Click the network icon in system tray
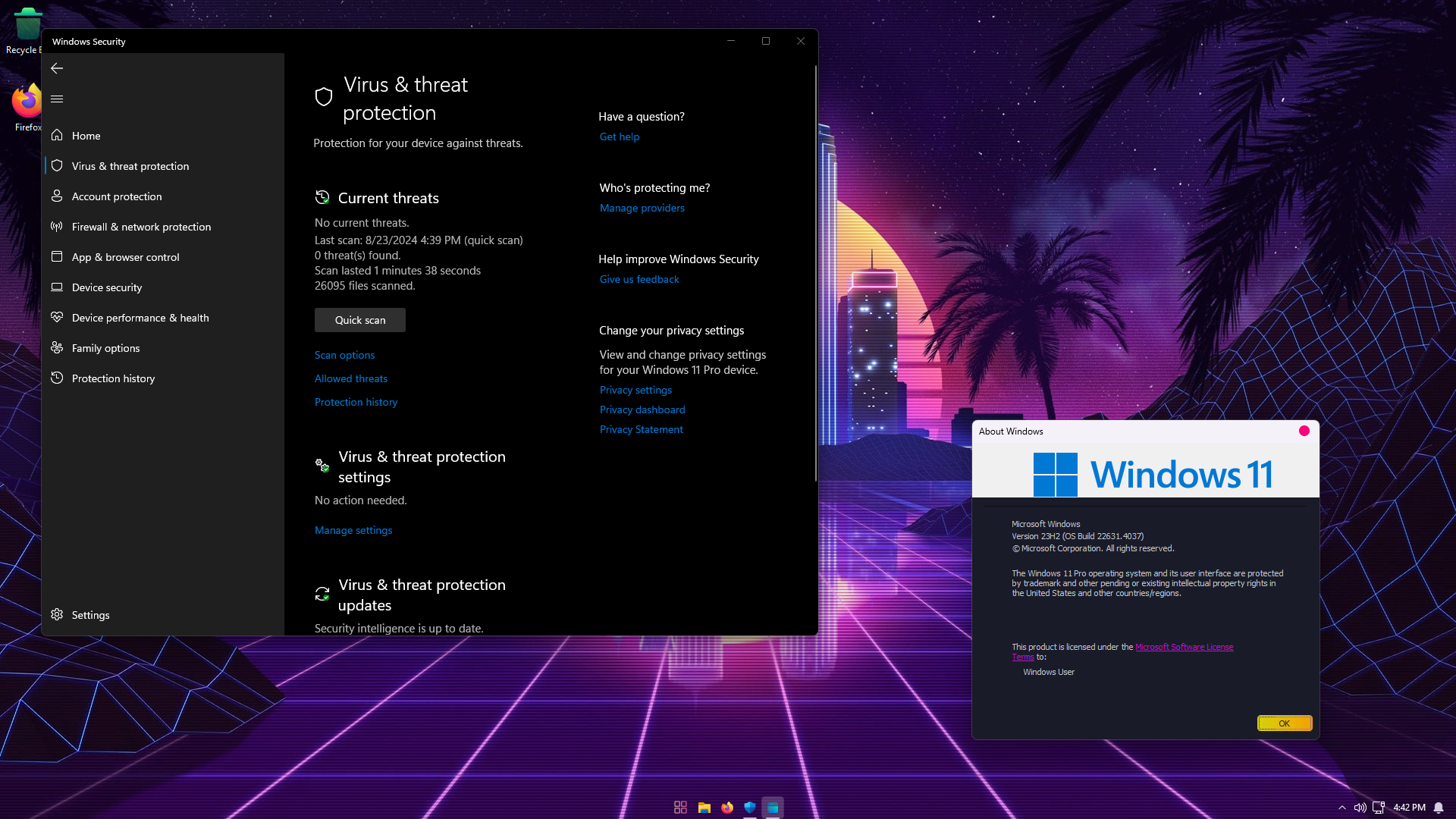1456x819 pixels. pyautogui.click(x=1379, y=808)
